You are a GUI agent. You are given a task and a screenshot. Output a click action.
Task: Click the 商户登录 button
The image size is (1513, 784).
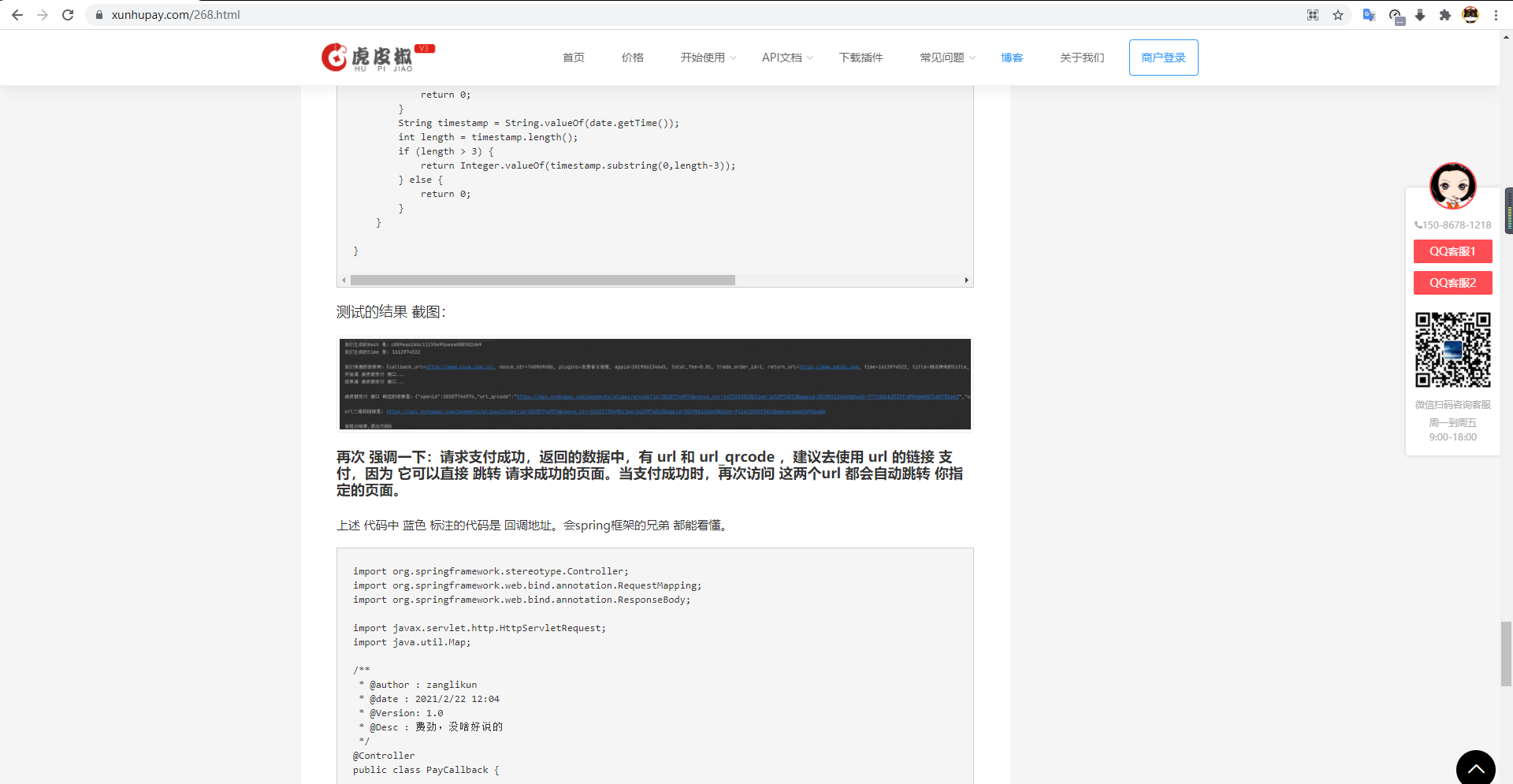click(1163, 58)
